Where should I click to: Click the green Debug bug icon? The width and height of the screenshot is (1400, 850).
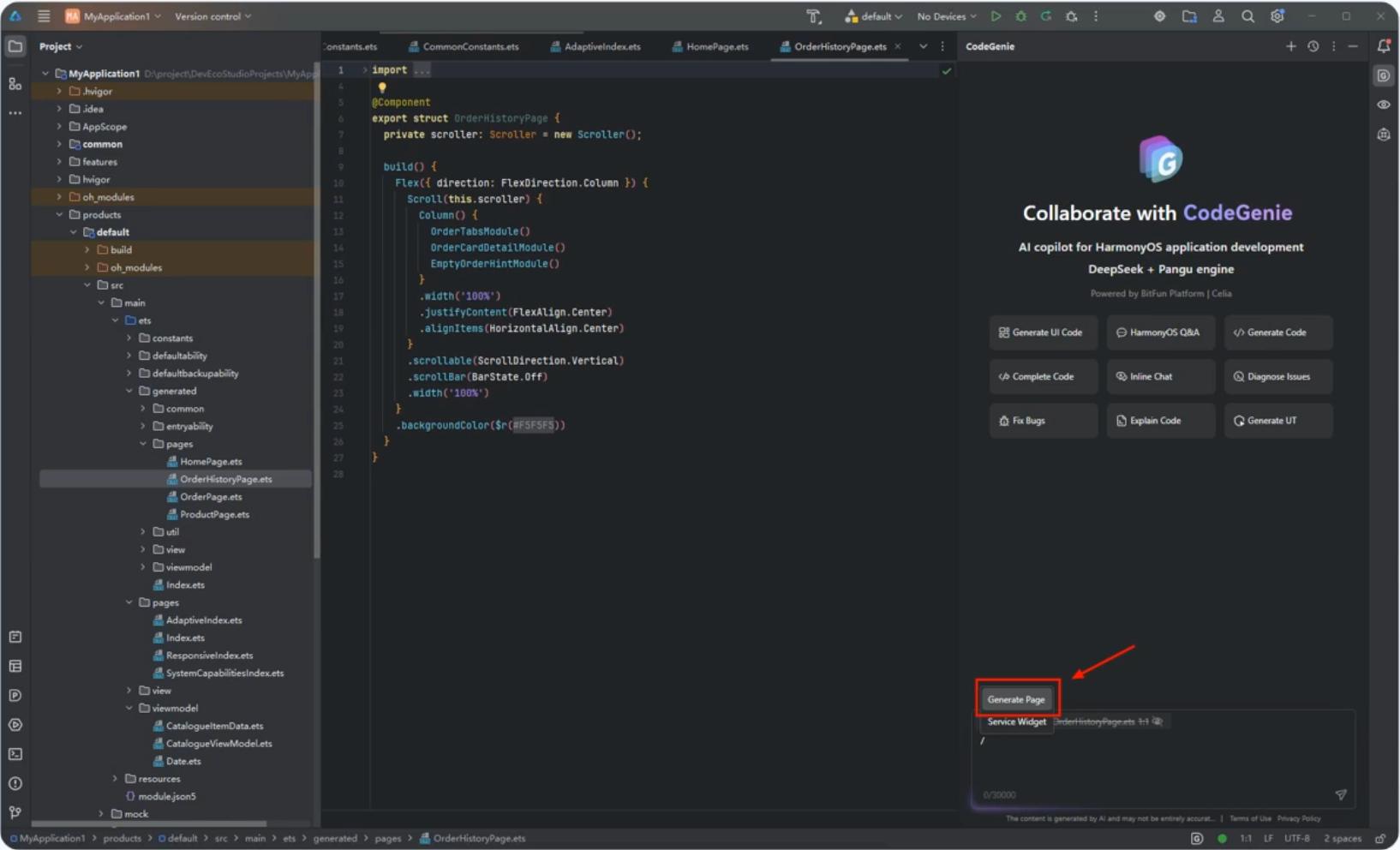click(1020, 16)
